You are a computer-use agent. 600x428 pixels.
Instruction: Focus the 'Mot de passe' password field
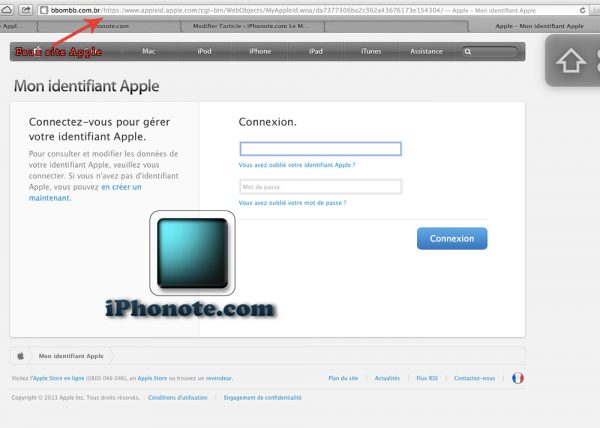[x=321, y=187]
